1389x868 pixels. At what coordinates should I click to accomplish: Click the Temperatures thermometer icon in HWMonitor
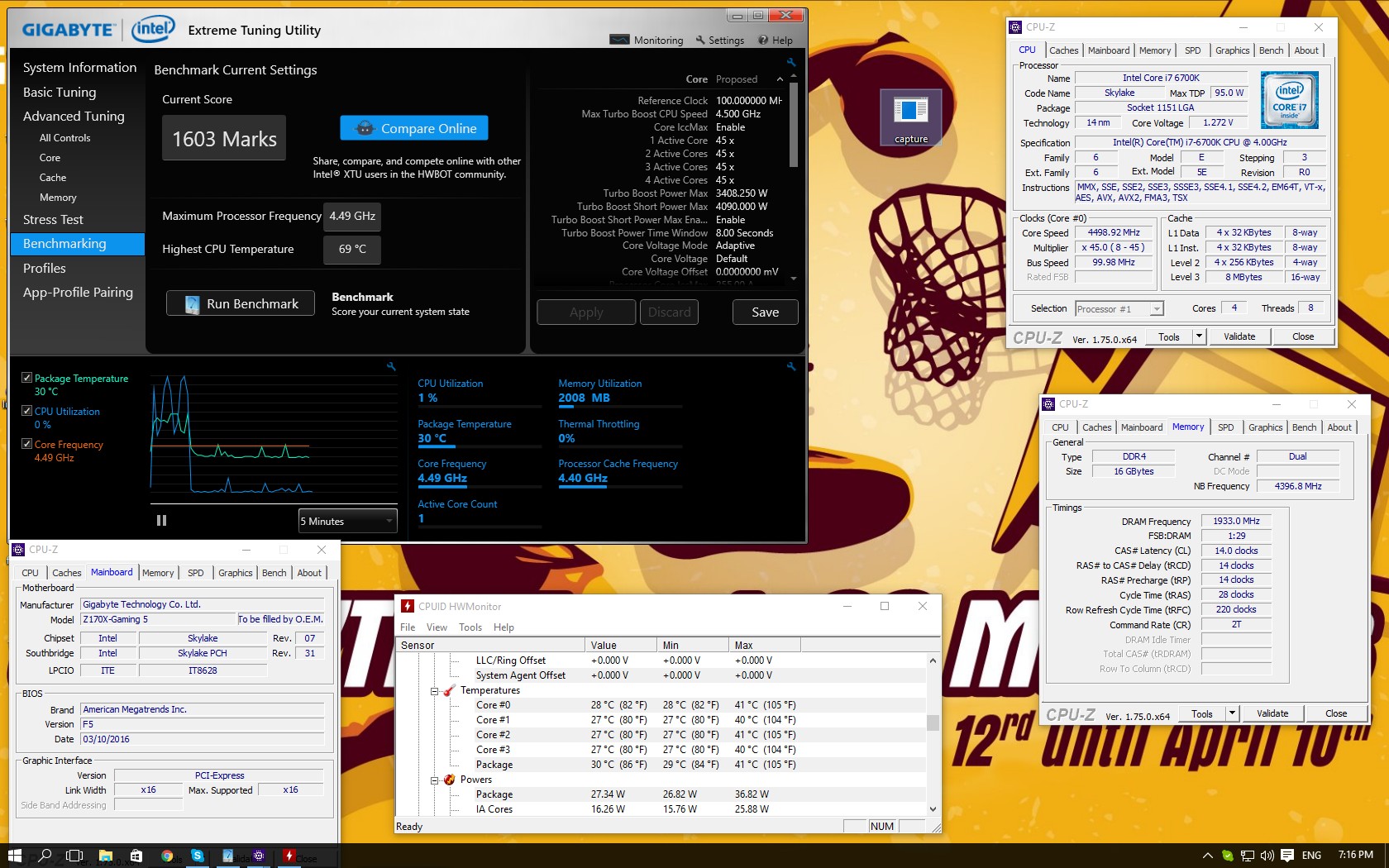[x=450, y=690]
